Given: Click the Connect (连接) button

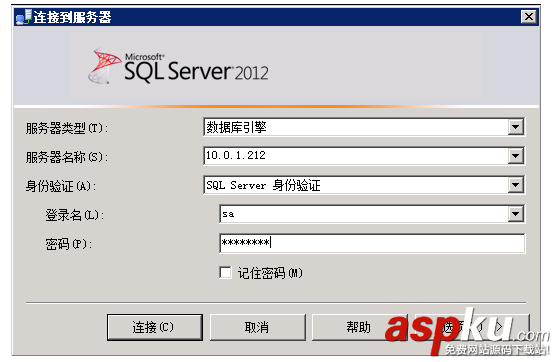Looking at the screenshot, I should pos(155,327).
